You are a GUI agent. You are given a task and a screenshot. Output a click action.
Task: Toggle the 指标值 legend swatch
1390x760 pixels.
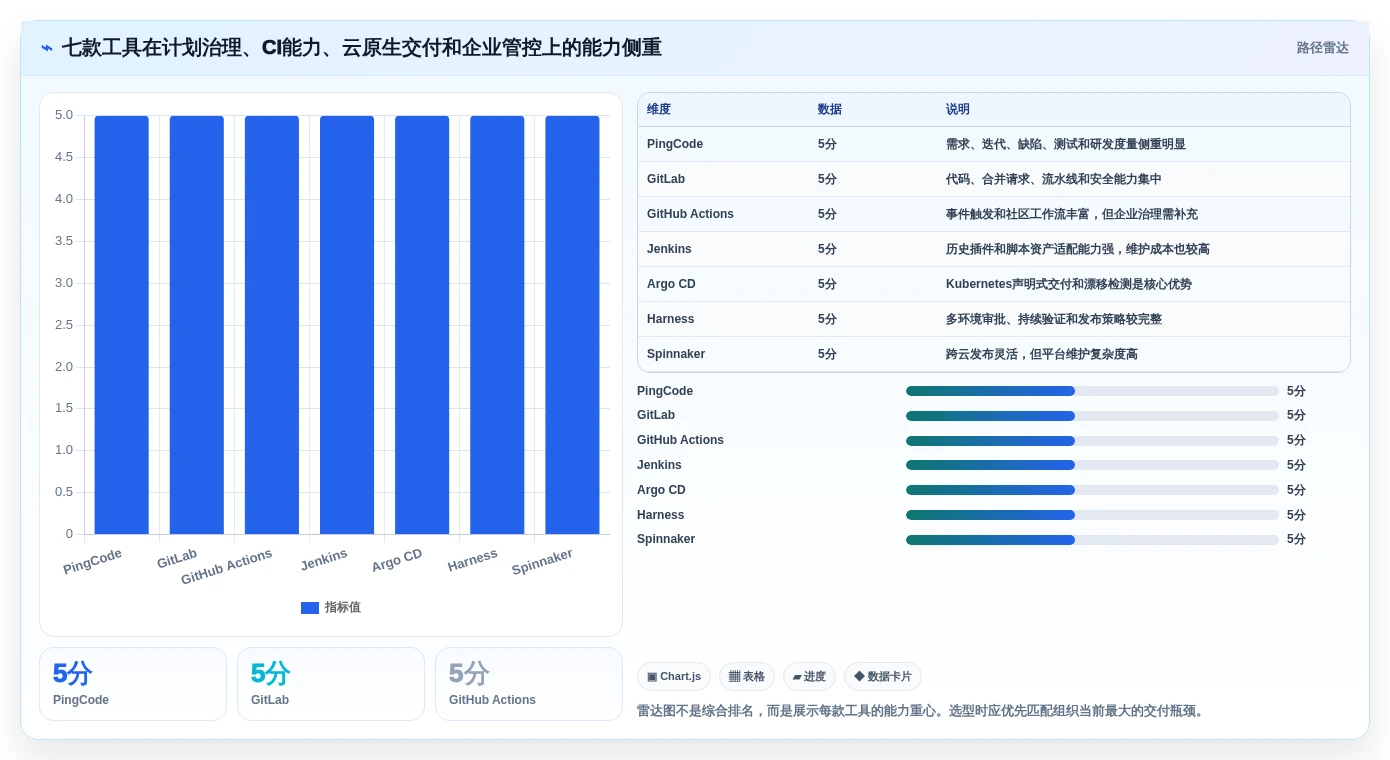pyautogui.click(x=310, y=608)
